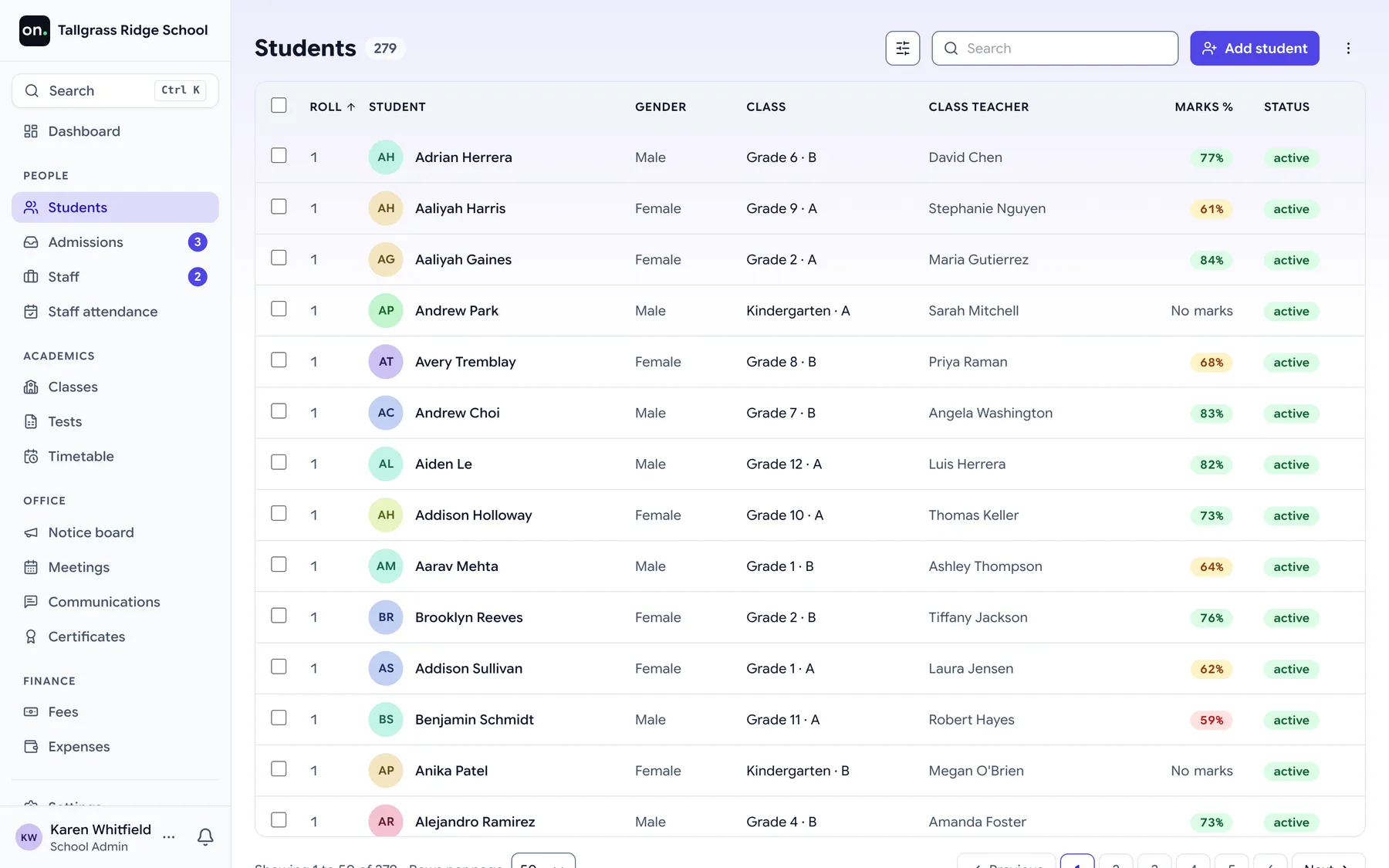Screen dimensions: 1389x868
Task: Click the KW user avatar
Action: [29, 837]
